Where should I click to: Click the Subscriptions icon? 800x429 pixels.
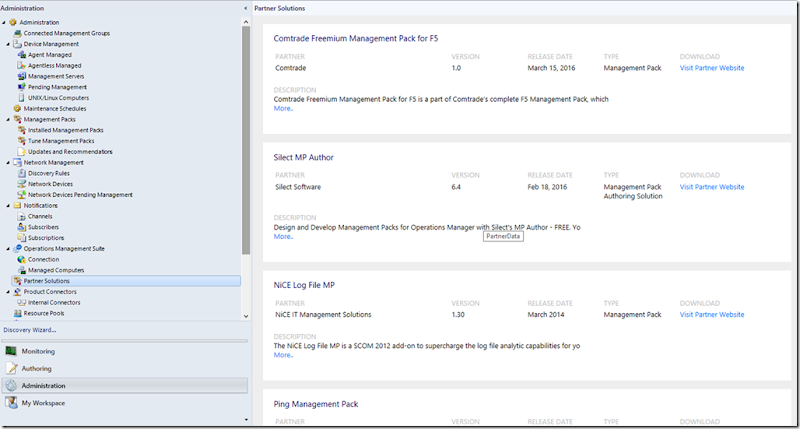pos(21,238)
